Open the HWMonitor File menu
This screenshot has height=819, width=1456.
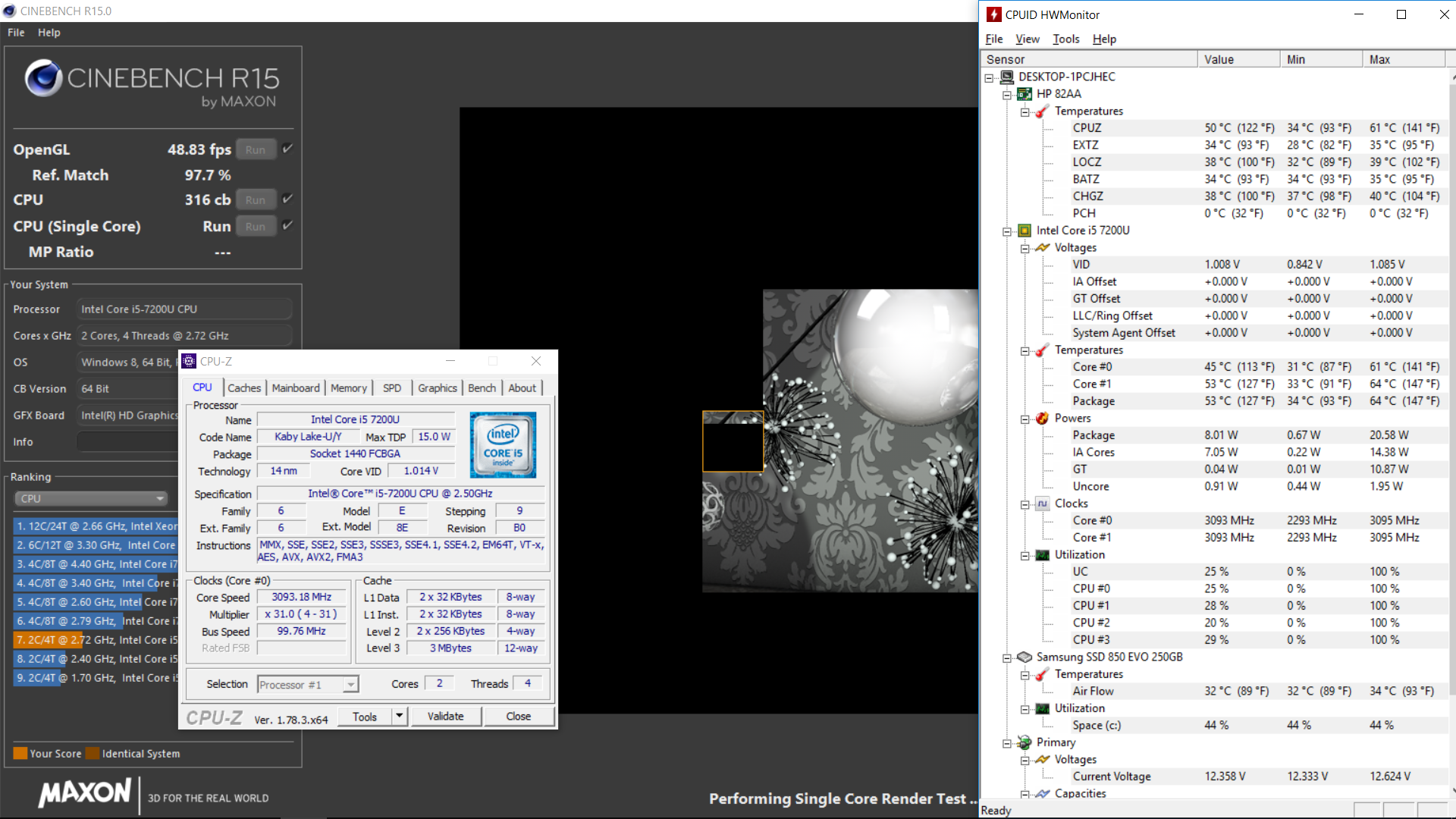(993, 39)
